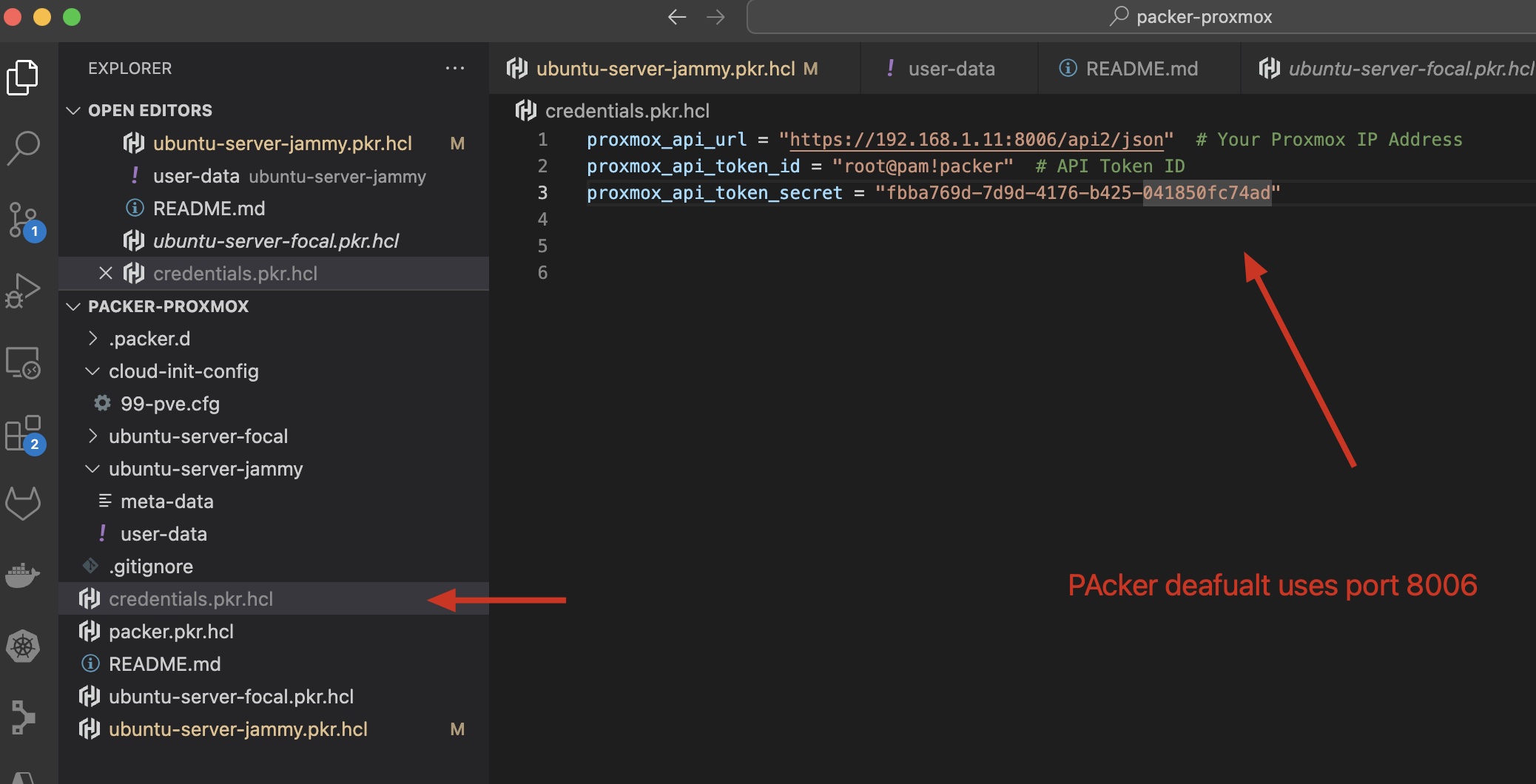Click the '# API Token ID' comment
The height and width of the screenshot is (784, 1536).
[1110, 166]
